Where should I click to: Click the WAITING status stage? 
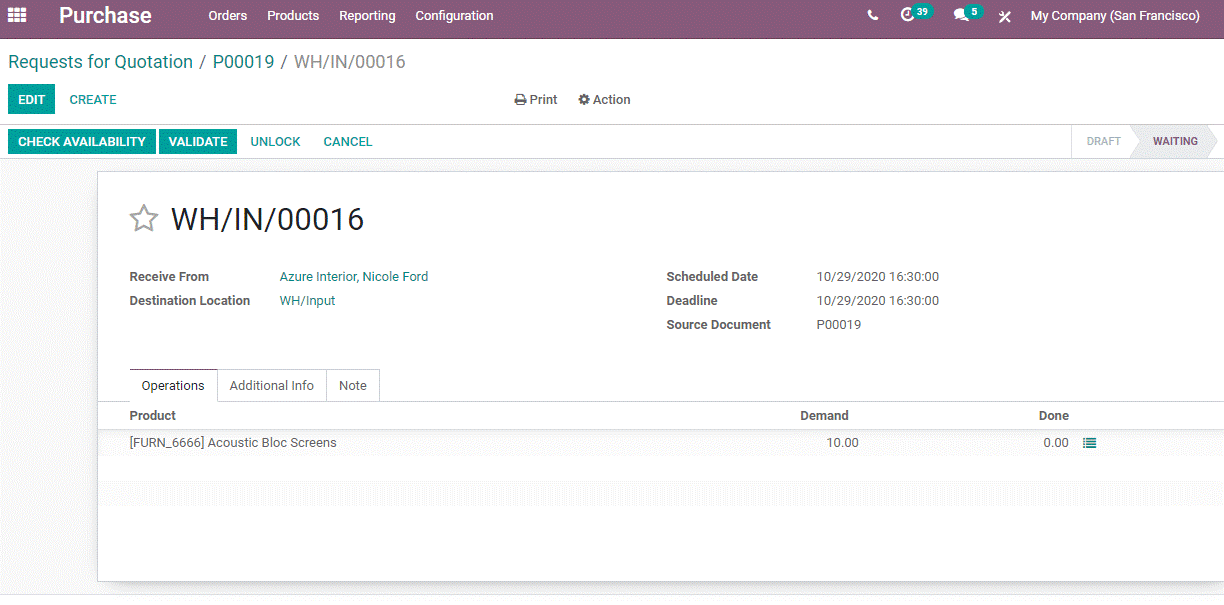(1175, 142)
